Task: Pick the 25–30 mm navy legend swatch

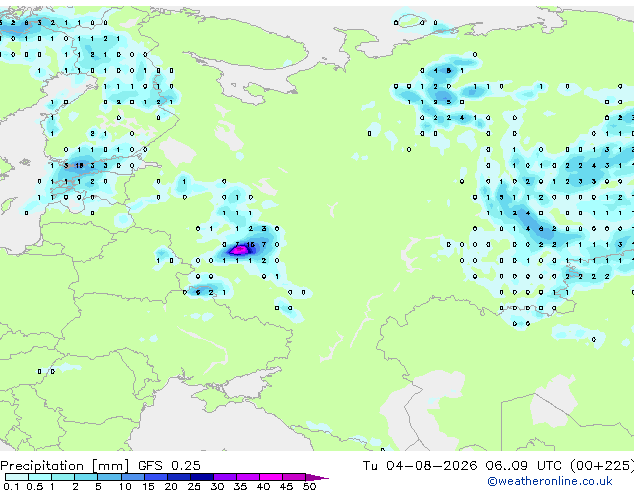Action: (x=201, y=477)
